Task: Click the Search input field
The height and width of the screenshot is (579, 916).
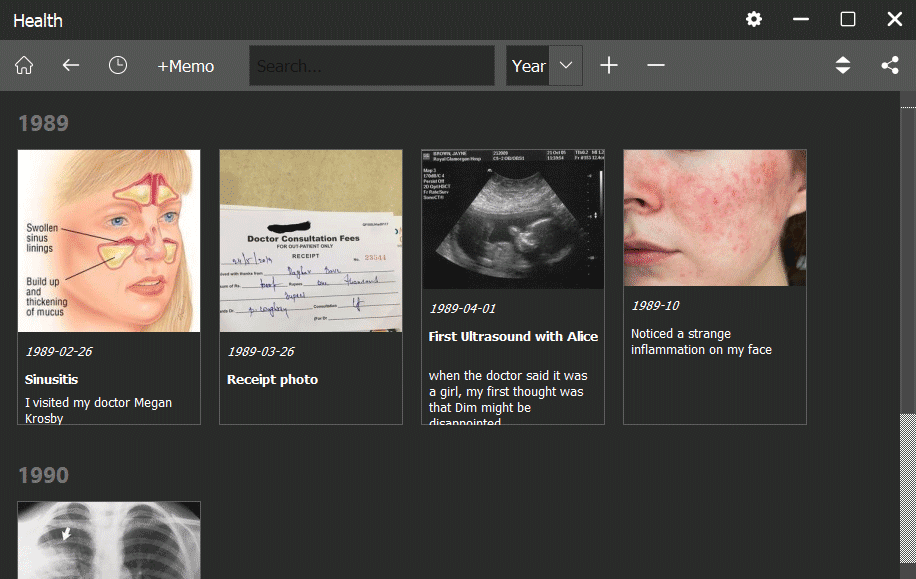Action: pos(371,66)
